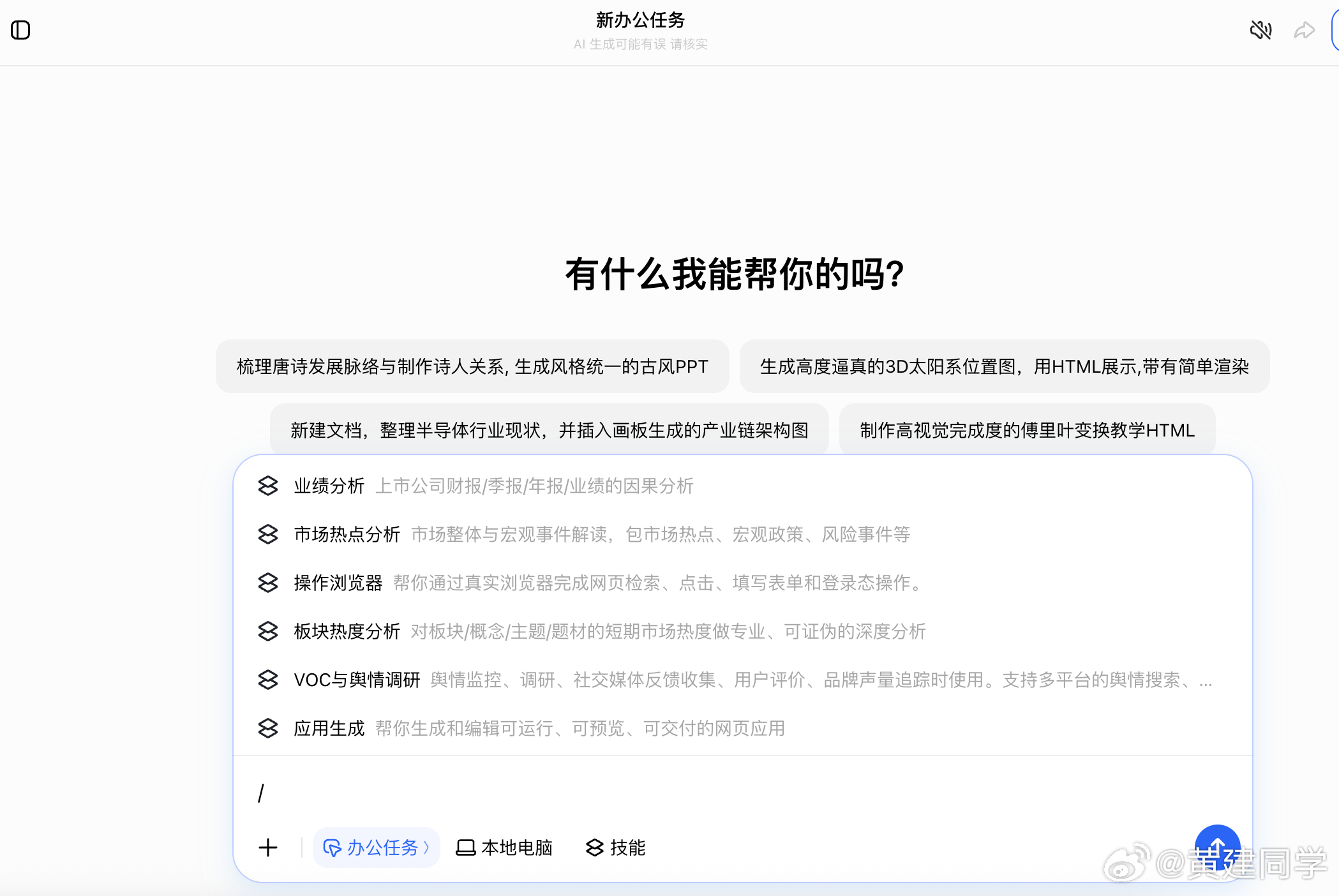The width and height of the screenshot is (1339, 896).
Task: Click the blue send arrow button
Action: [1217, 847]
